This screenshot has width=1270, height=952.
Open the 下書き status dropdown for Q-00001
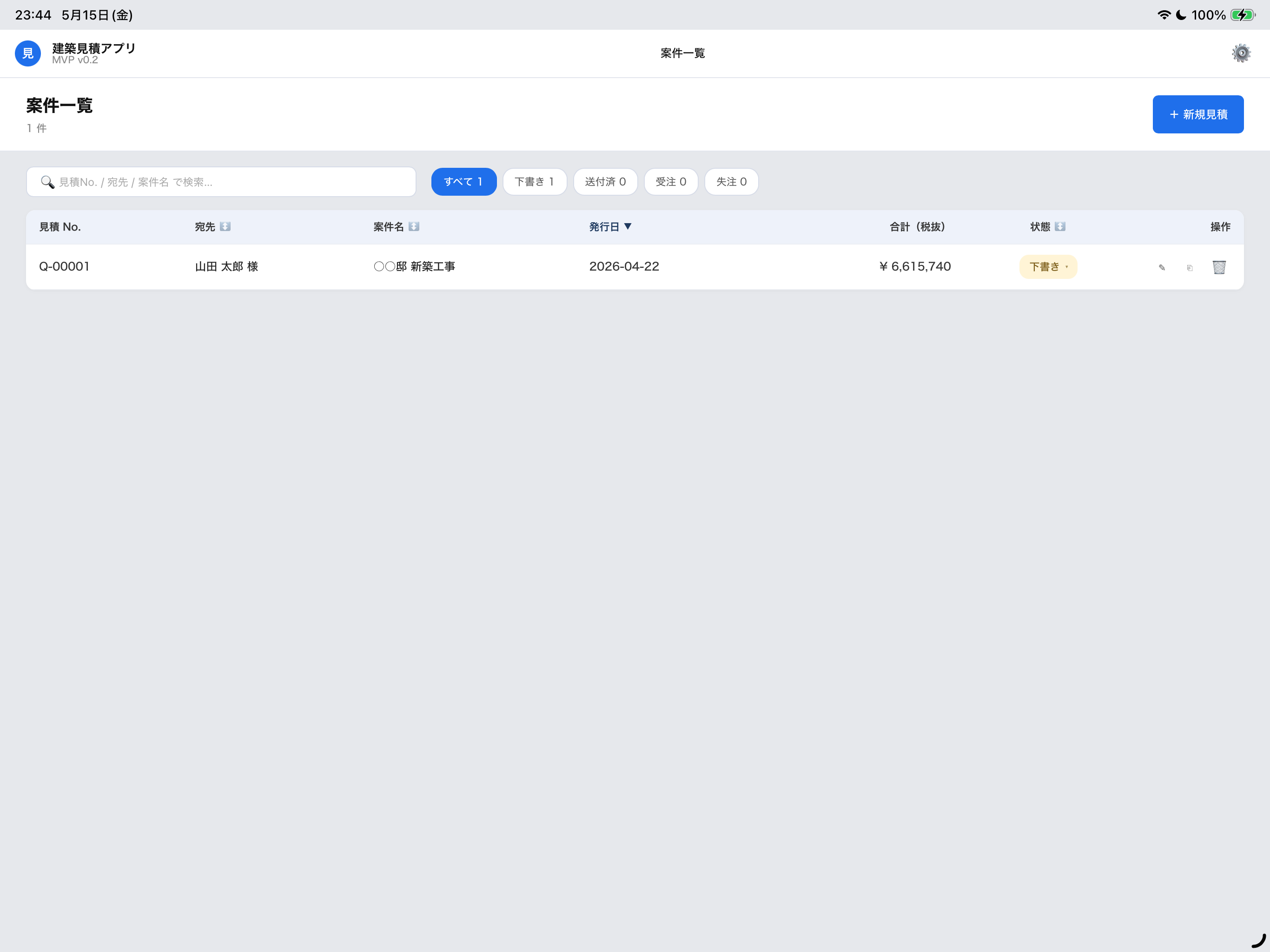point(1048,266)
